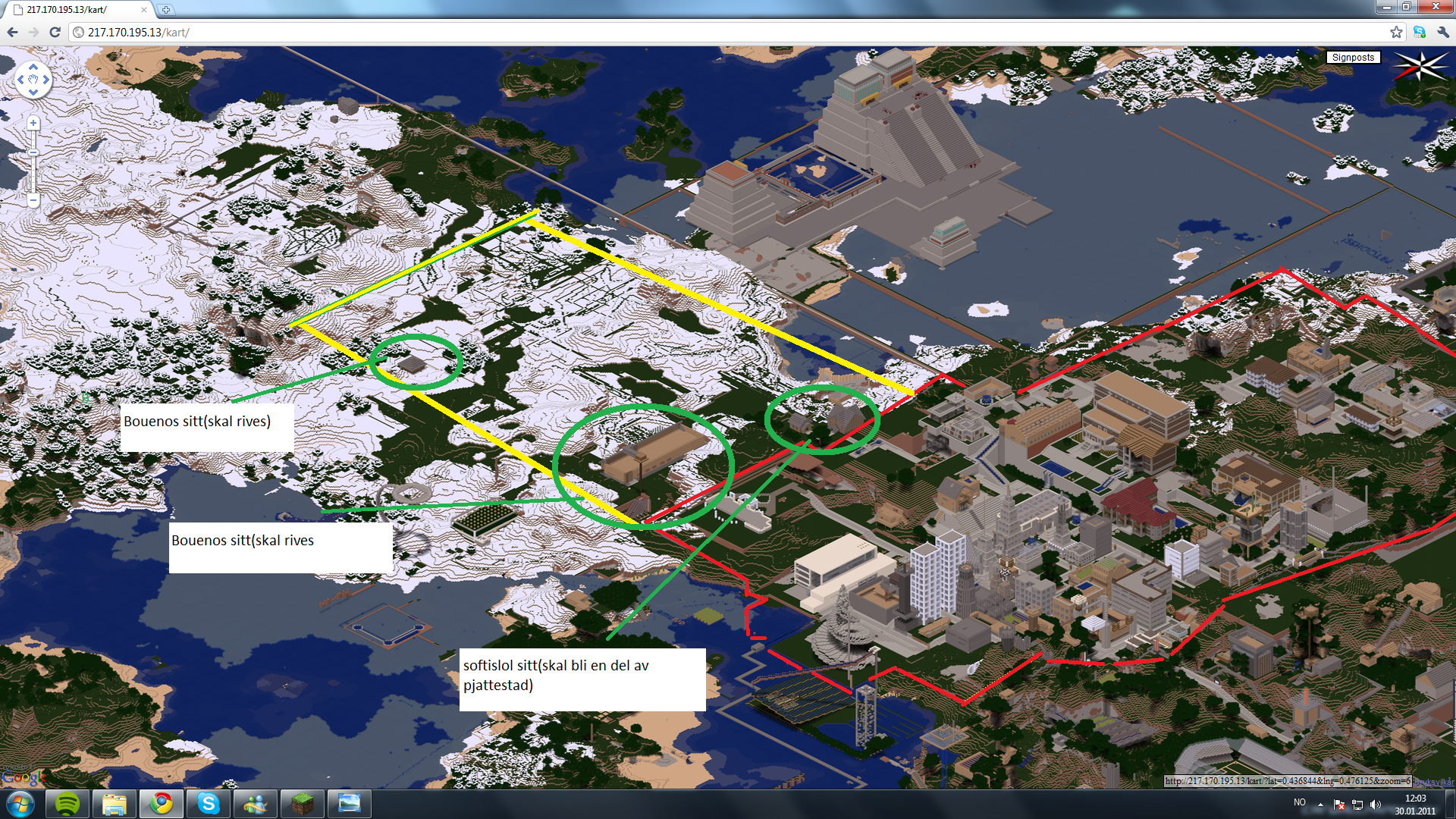Open Minecraft from the taskbar
The image size is (1456, 819).
(302, 803)
